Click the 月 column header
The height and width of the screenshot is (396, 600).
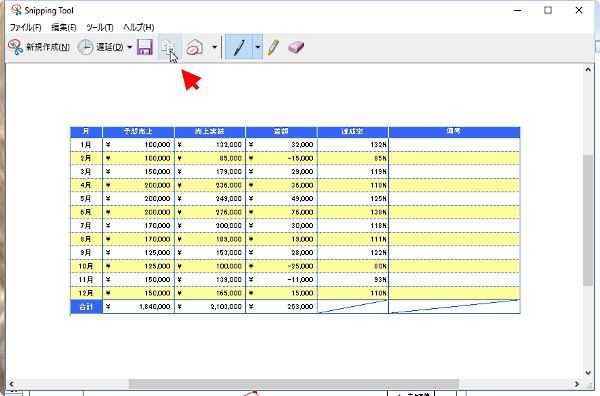point(86,132)
